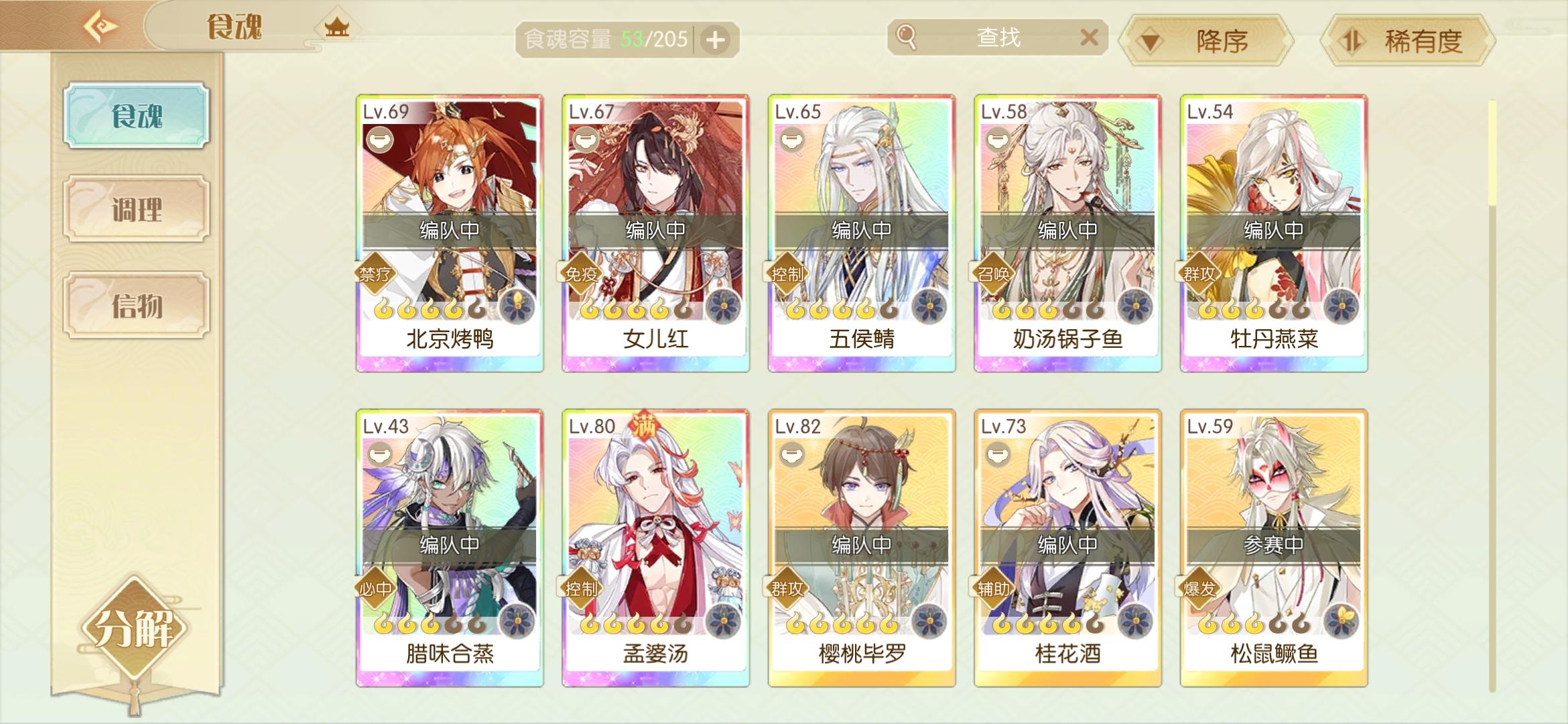Click the magnifier search icon
1568x724 pixels.
906,37
